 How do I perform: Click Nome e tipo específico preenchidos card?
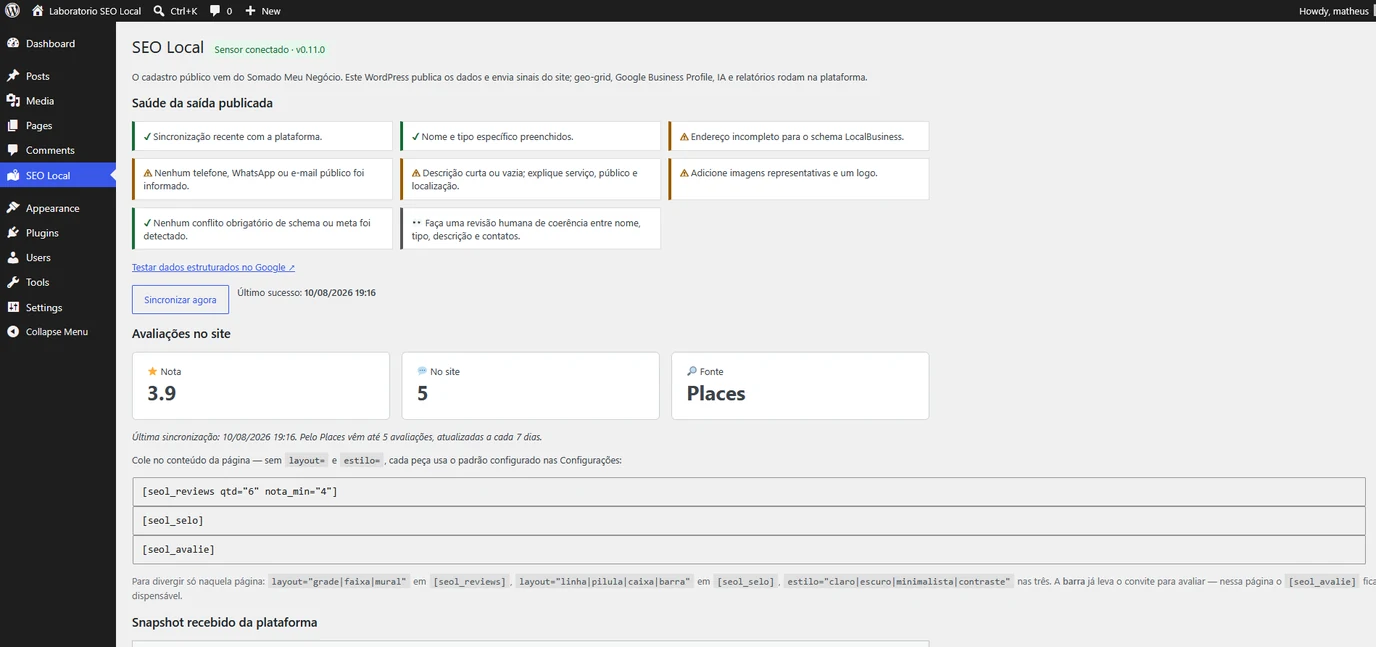click(530, 136)
